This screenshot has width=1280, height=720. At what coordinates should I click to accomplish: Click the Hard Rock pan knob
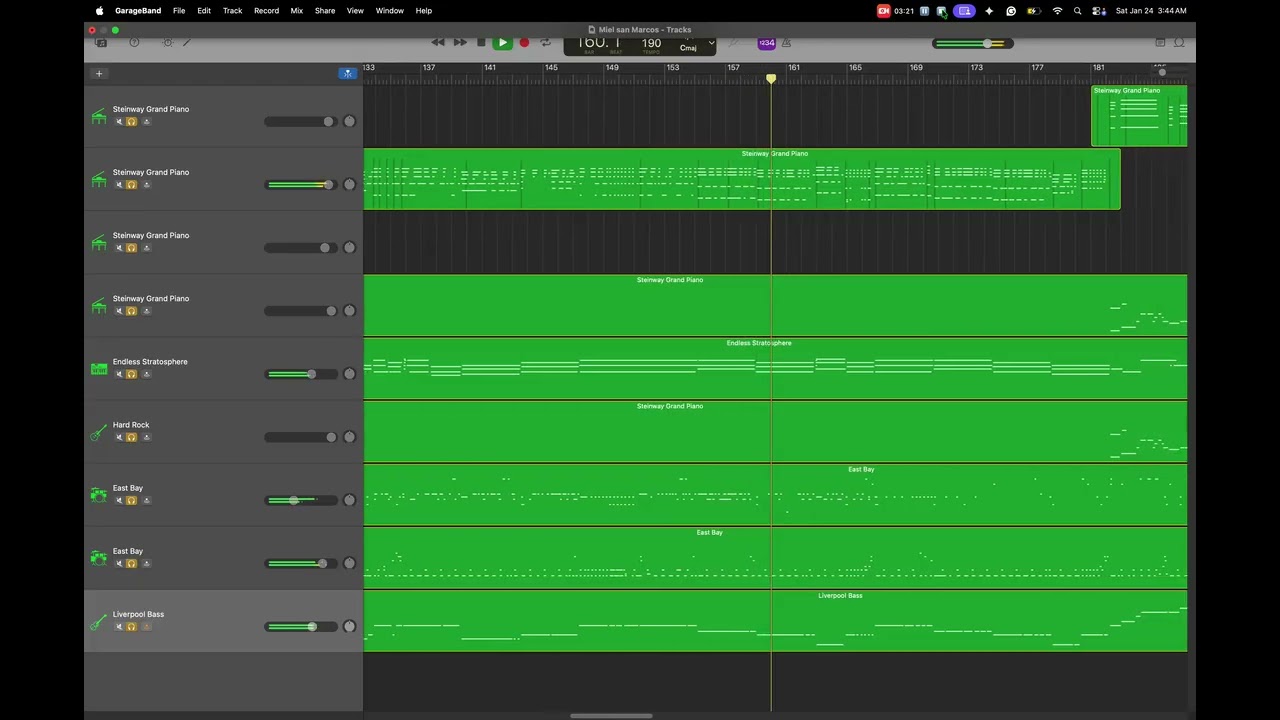click(349, 437)
